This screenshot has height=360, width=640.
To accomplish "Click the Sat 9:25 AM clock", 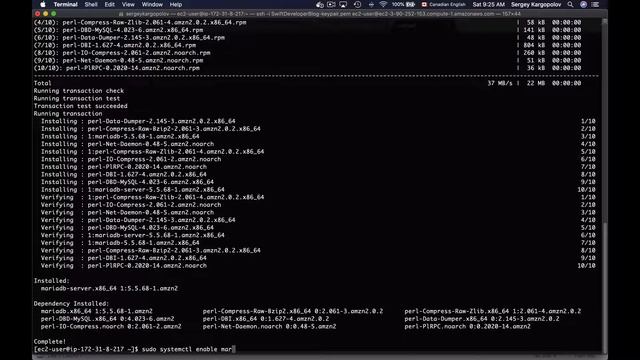I will pos(489,4).
